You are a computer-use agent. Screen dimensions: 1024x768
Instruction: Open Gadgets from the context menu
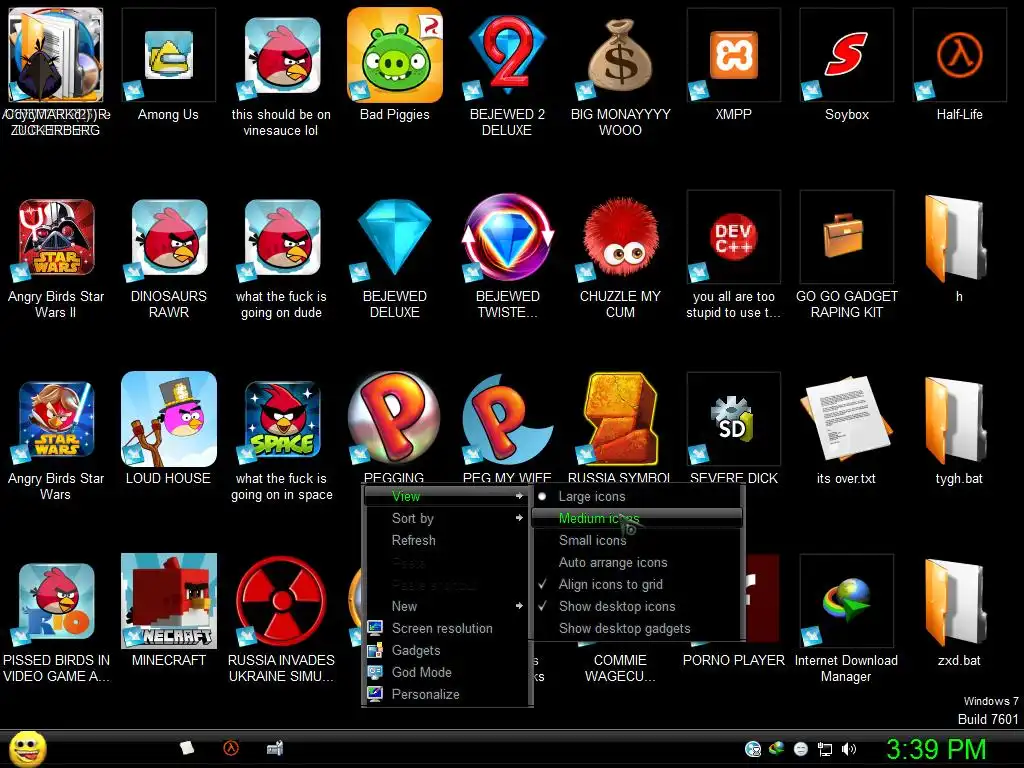click(x=446, y=651)
